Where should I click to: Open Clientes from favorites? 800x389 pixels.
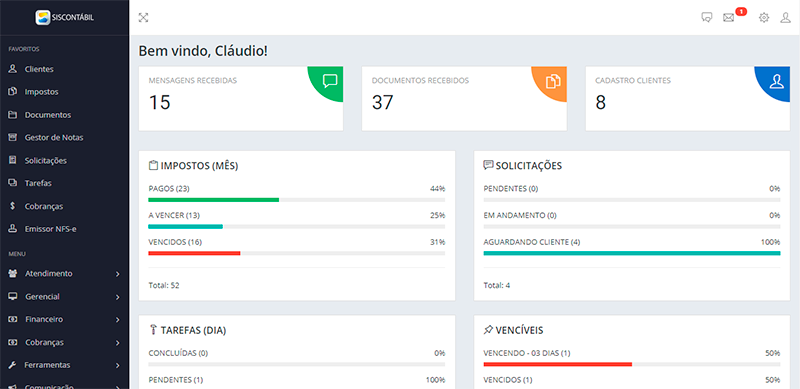(39, 69)
